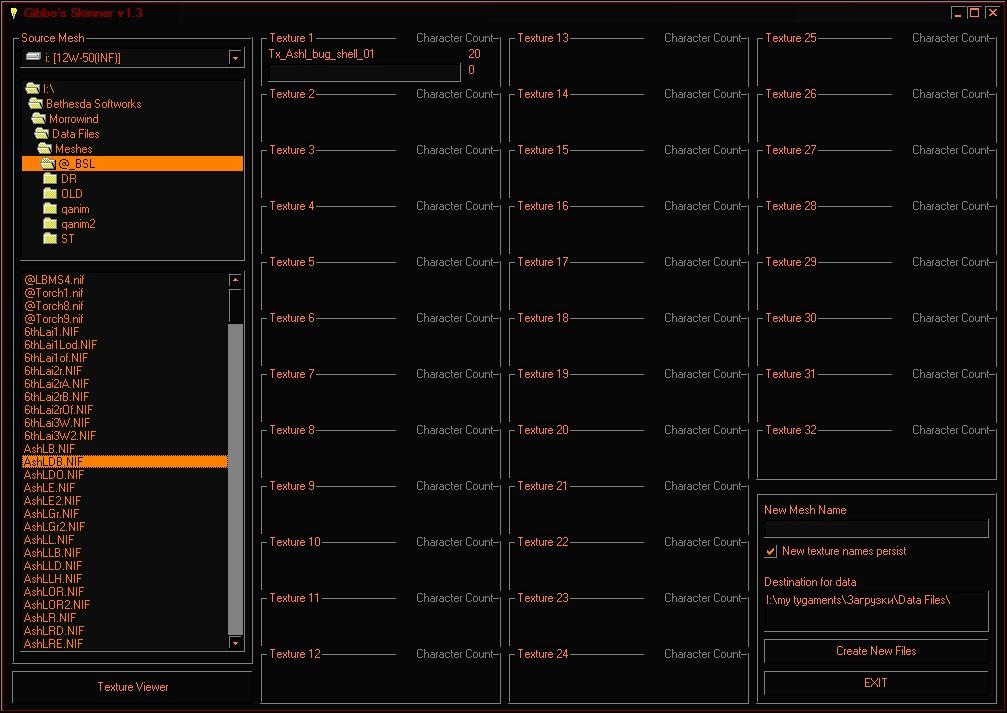
Task: Click the Meshes folder icon
Action: tap(44, 148)
